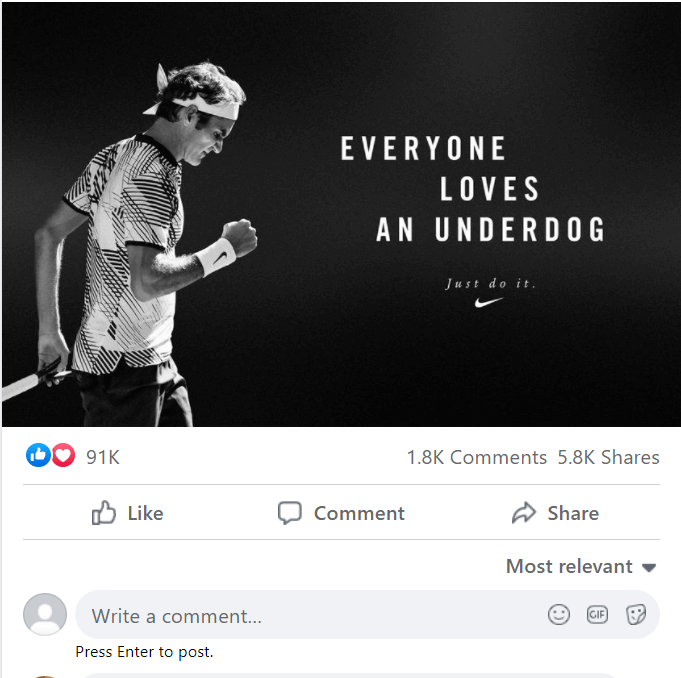Share the post
This screenshot has width=681, height=678.
pos(555,513)
